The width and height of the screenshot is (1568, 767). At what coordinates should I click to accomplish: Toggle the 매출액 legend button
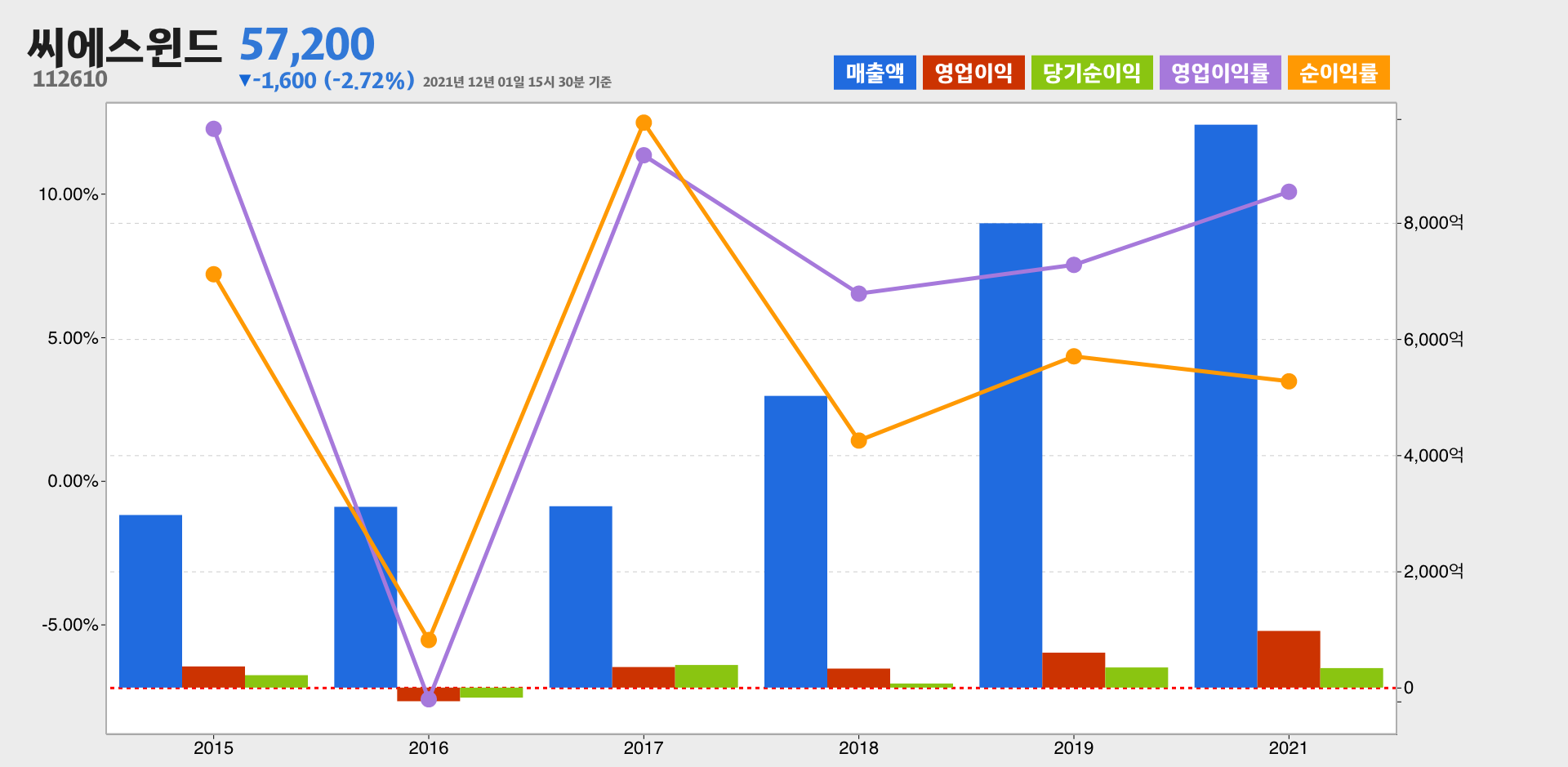tap(875, 73)
